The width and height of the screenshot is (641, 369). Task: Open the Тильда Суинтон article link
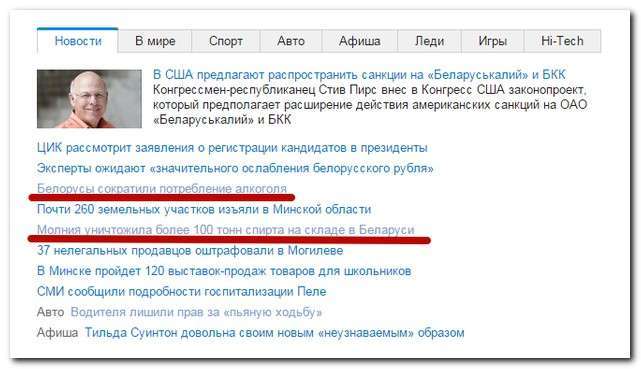(274, 332)
